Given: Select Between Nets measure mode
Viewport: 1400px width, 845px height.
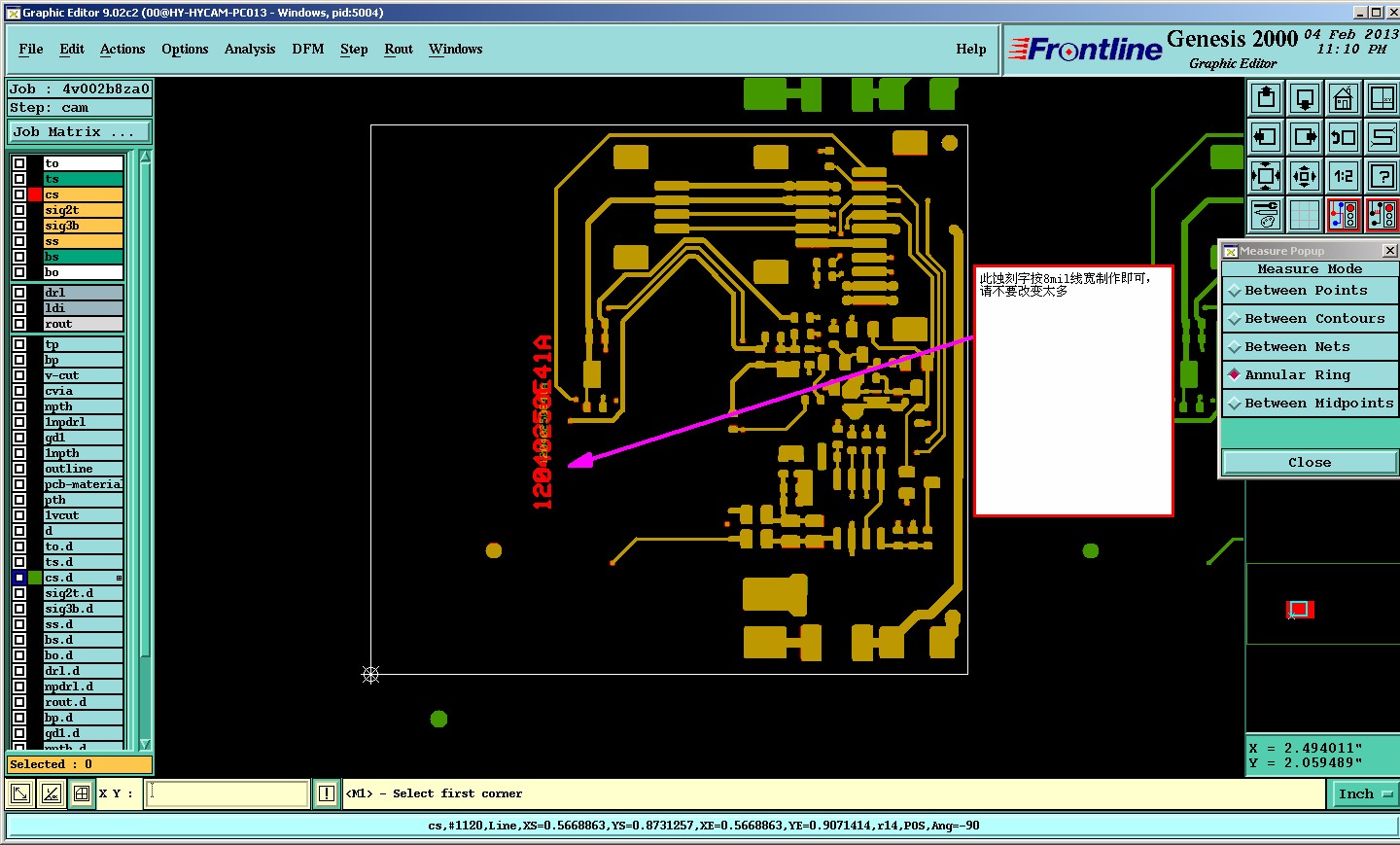Looking at the screenshot, I should pyautogui.click(x=1310, y=347).
